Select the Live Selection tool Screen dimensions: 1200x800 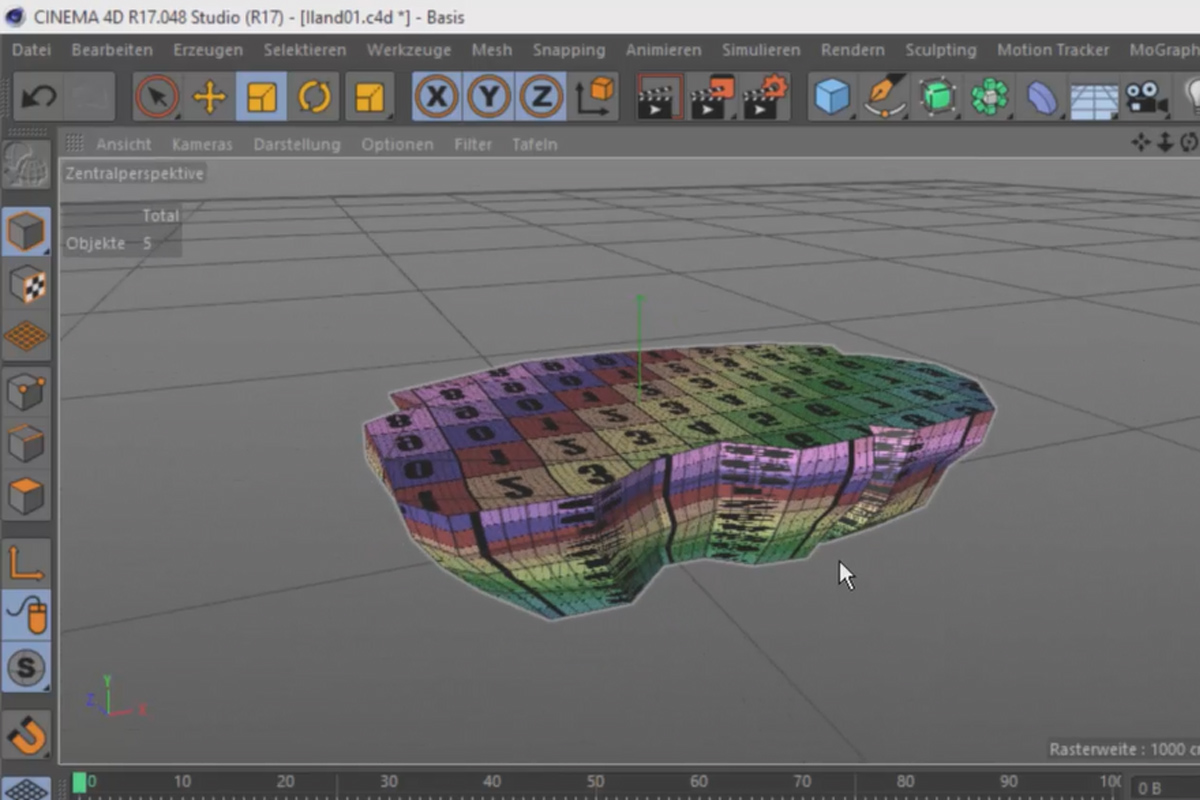pos(156,96)
